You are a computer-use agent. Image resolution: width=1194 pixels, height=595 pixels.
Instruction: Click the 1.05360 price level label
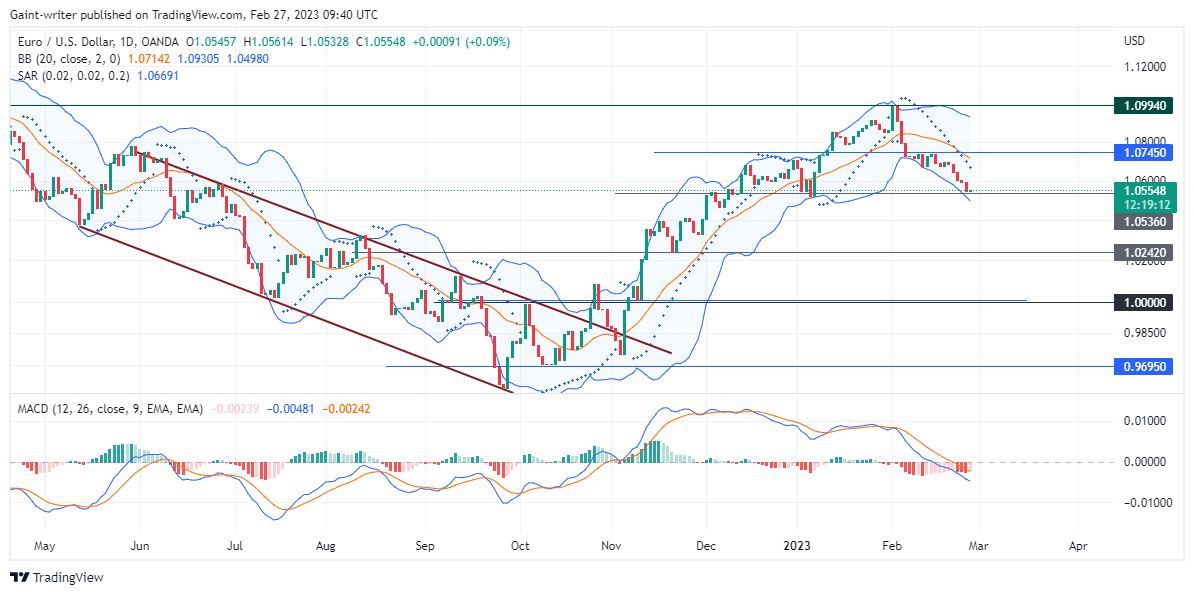1146,222
